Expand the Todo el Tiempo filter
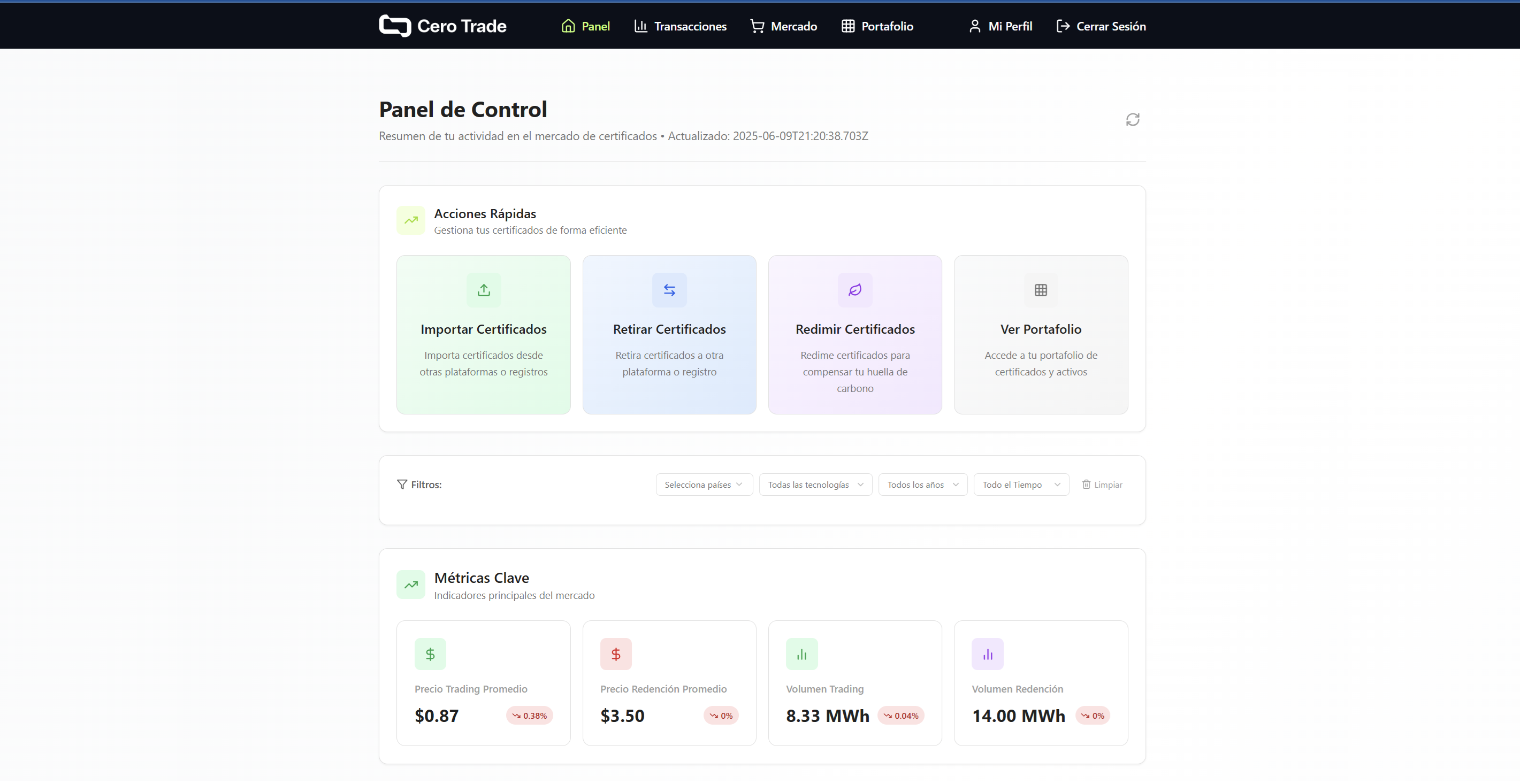The image size is (1520, 784). (x=1020, y=485)
